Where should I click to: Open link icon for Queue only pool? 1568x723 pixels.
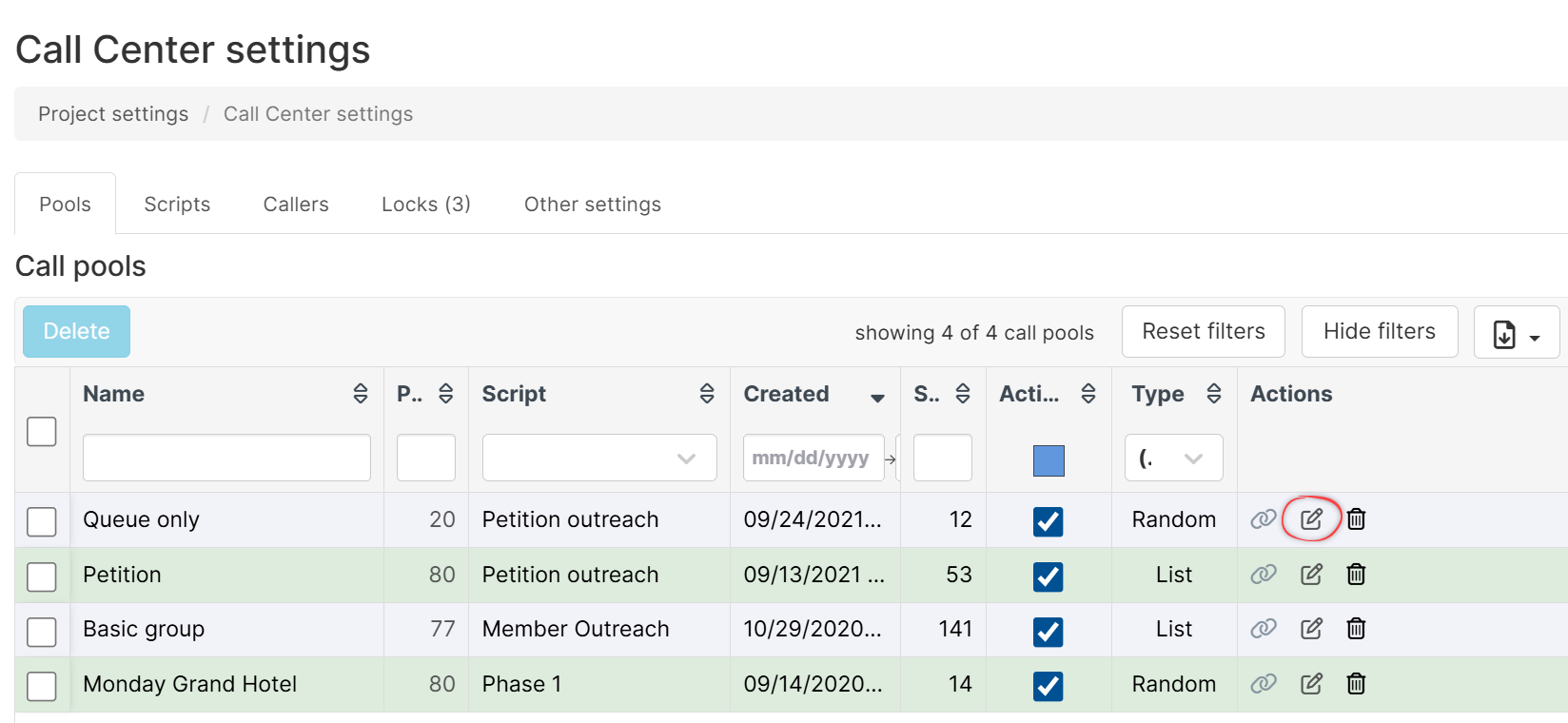click(1264, 519)
